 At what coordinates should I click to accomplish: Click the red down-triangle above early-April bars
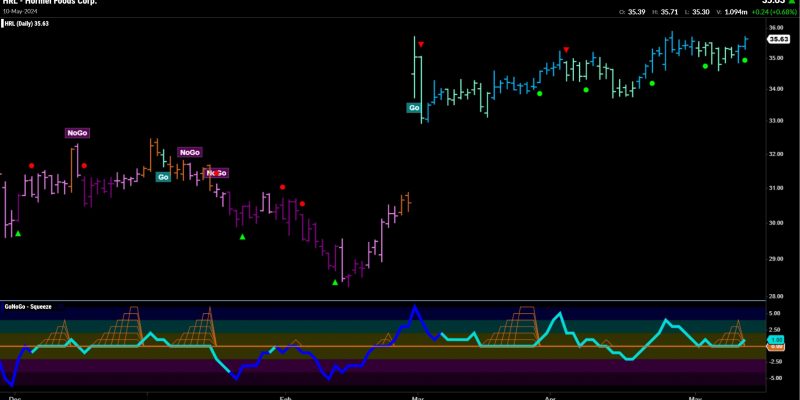pos(566,49)
